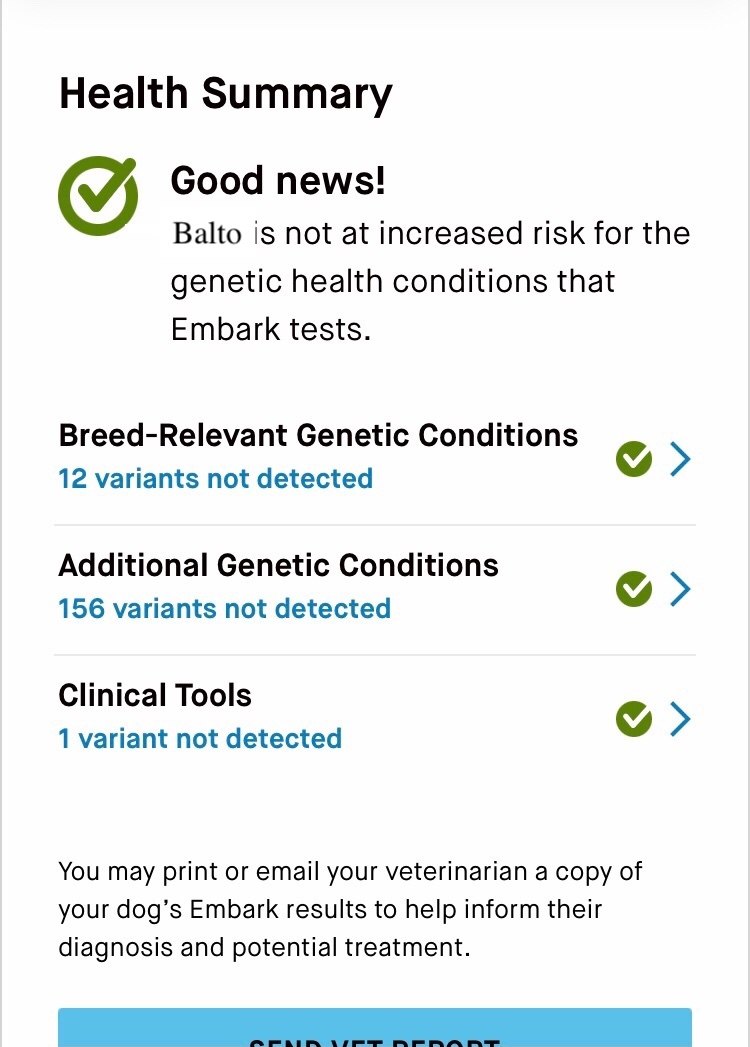The image size is (750, 1047).
Task: Click the Embark tests text line
Action: point(270,329)
